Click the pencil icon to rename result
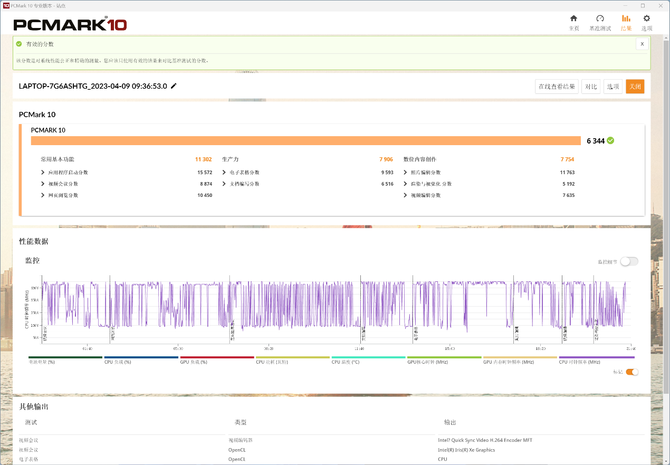This screenshot has width=670, height=465. tap(173, 86)
